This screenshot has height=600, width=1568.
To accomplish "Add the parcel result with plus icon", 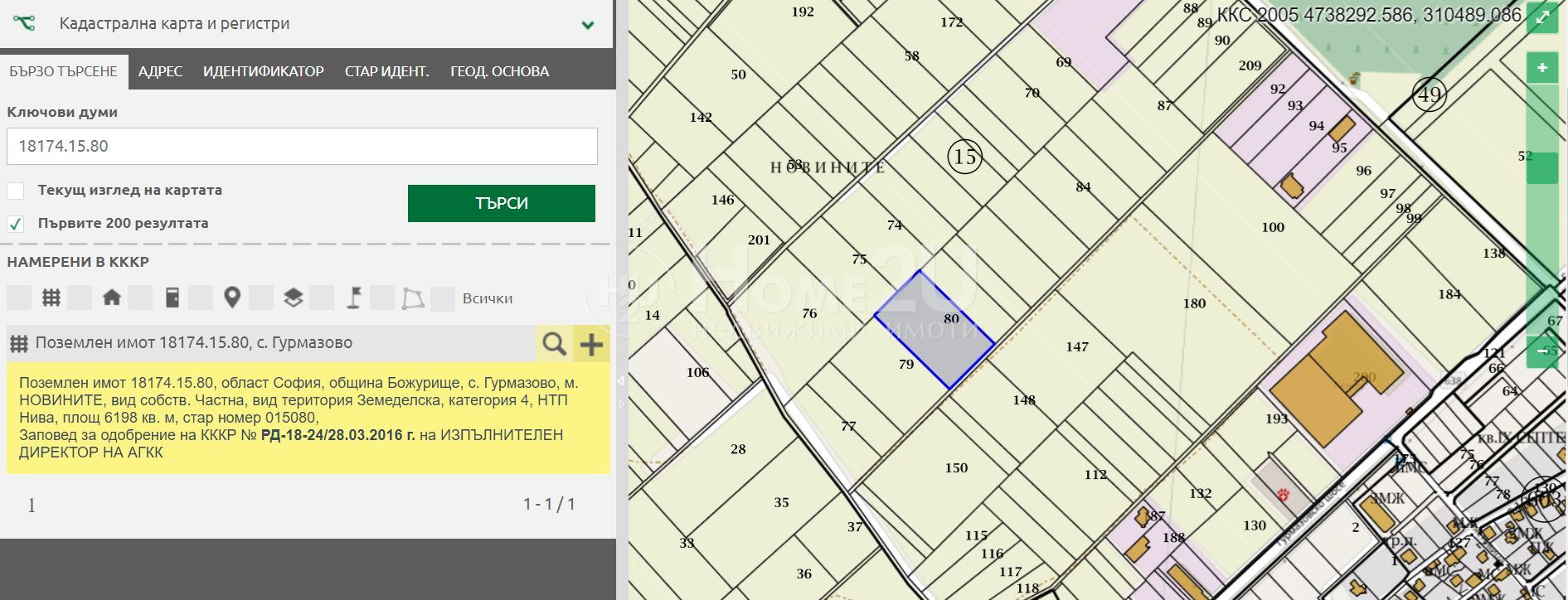I will tap(591, 343).
